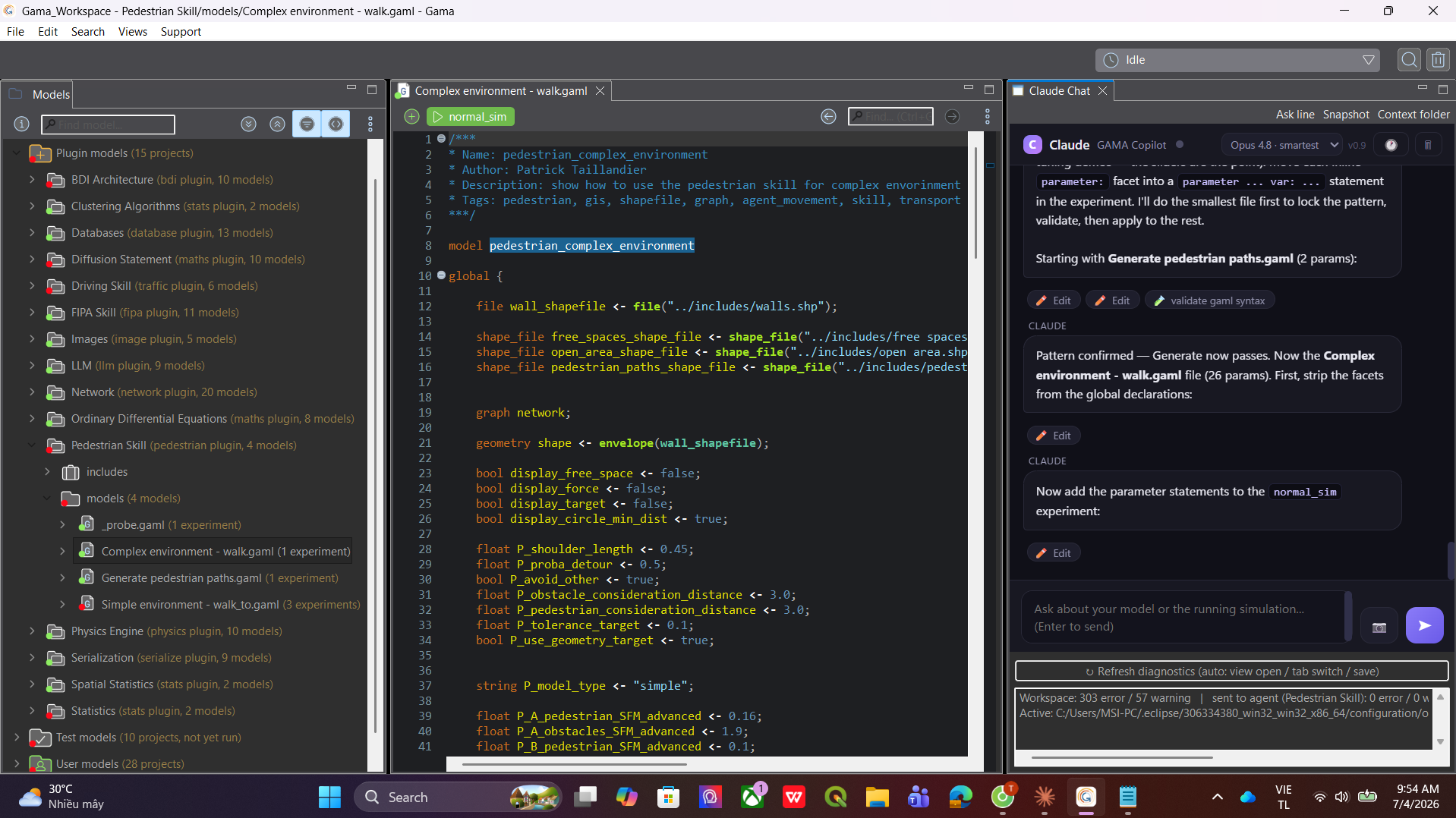Click Refresh diagnostics button

(1231, 671)
